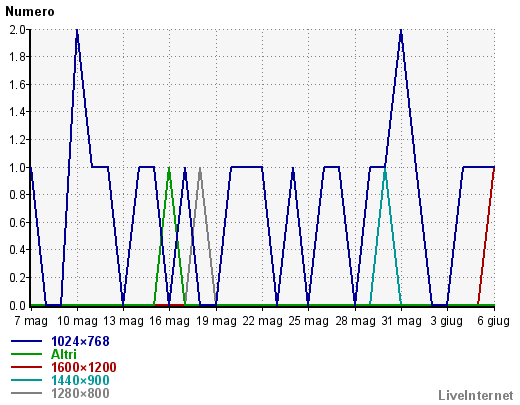Click the gray 1280×800 peak near 18 mag

(200, 168)
